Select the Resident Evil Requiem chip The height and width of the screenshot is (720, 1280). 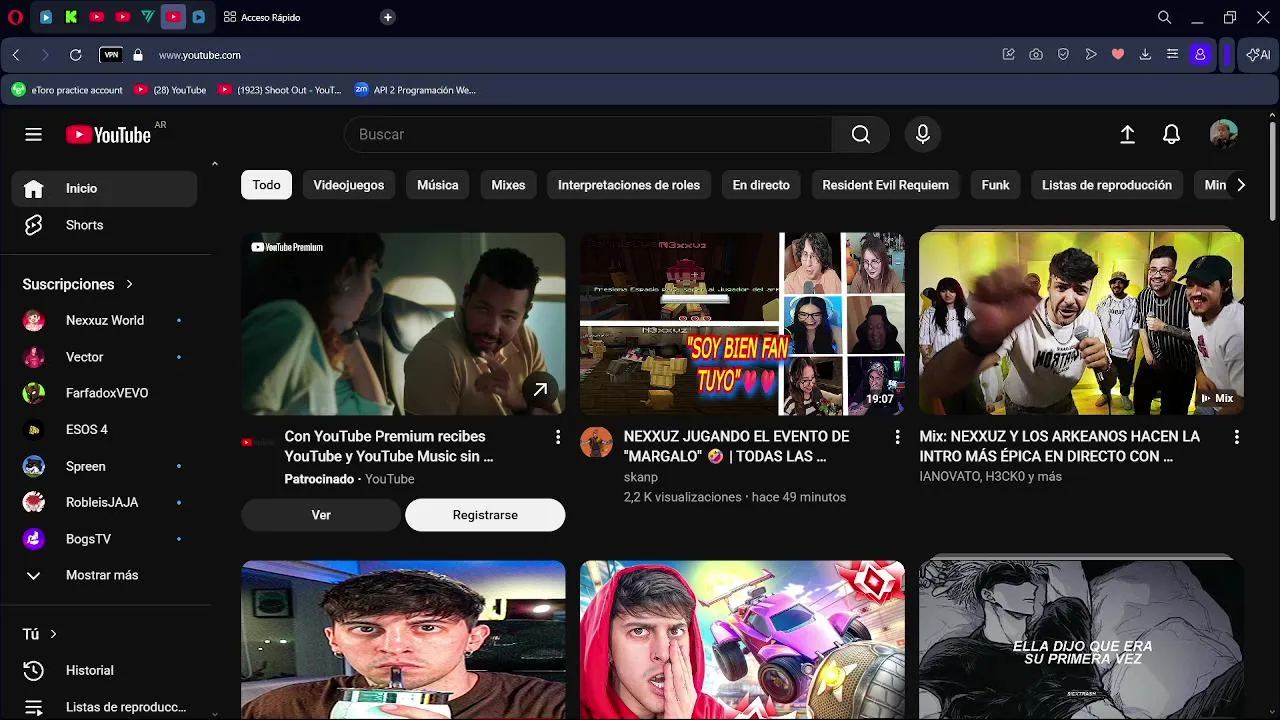point(885,185)
